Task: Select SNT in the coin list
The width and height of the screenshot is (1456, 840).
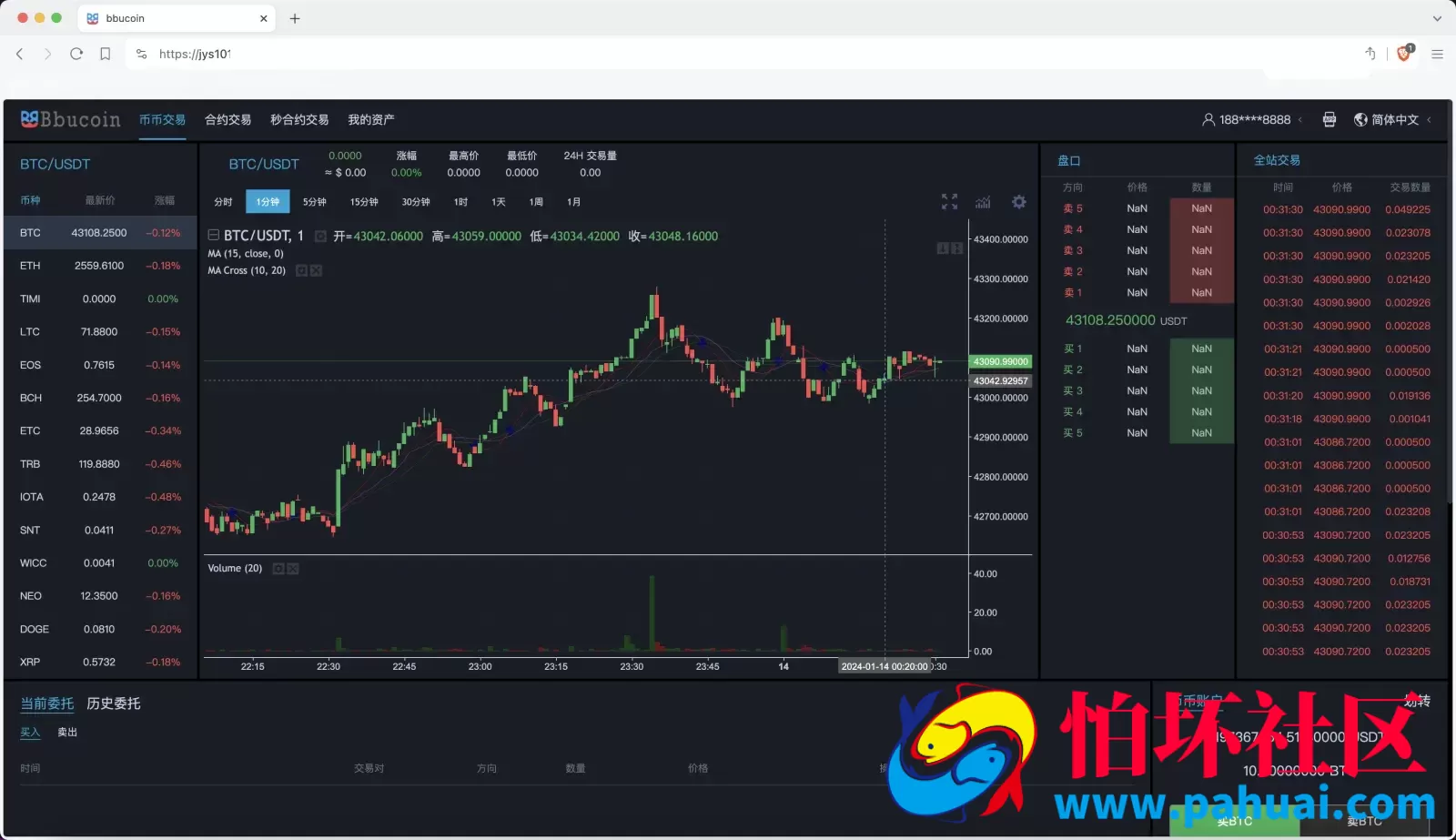Action: point(100,530)
